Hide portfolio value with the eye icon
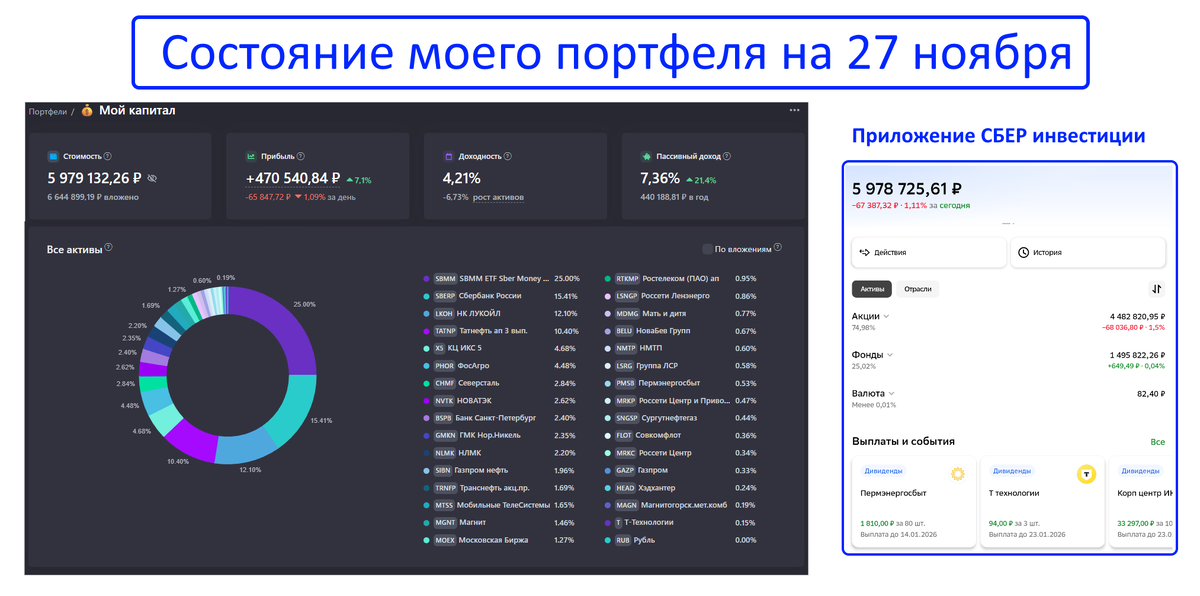This screenshot has width=1200, height=596. (x=152, y=178)
